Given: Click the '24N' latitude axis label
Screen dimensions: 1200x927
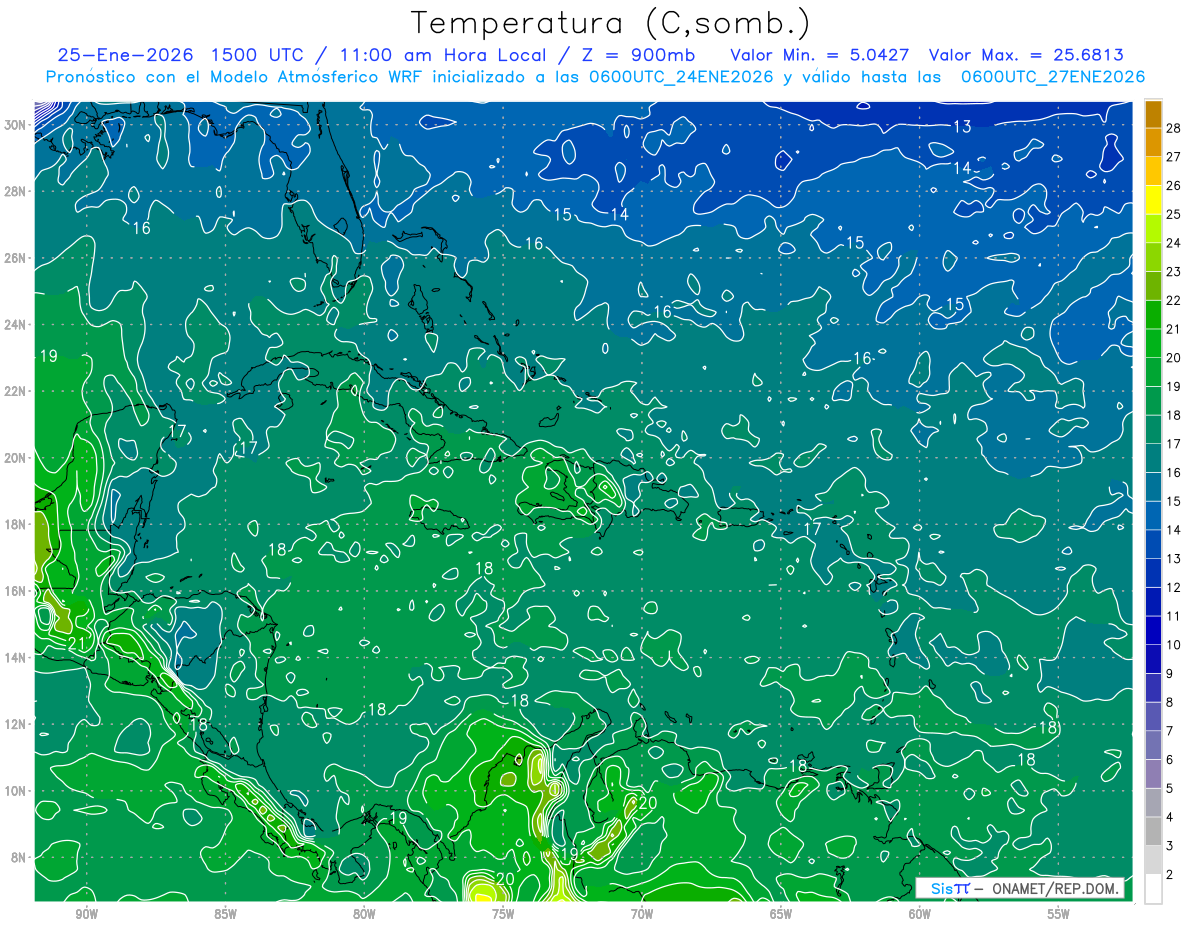Looking at the screenshot, I should coord(15,325).
